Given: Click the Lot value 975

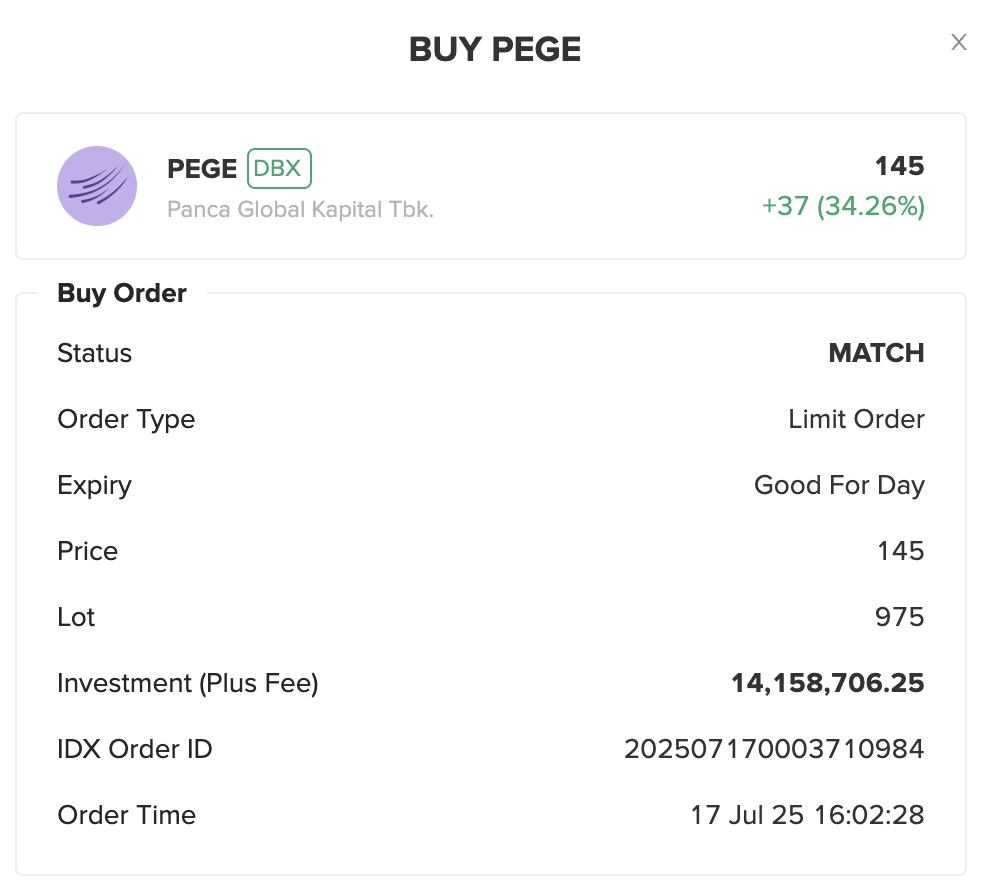Looking at the screenshot, I should (x=900, y=617).
